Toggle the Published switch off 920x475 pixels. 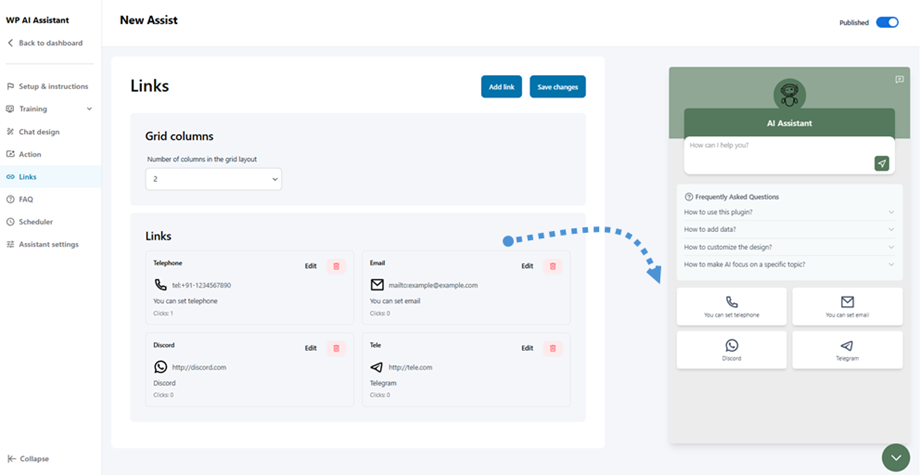point(887,22)
